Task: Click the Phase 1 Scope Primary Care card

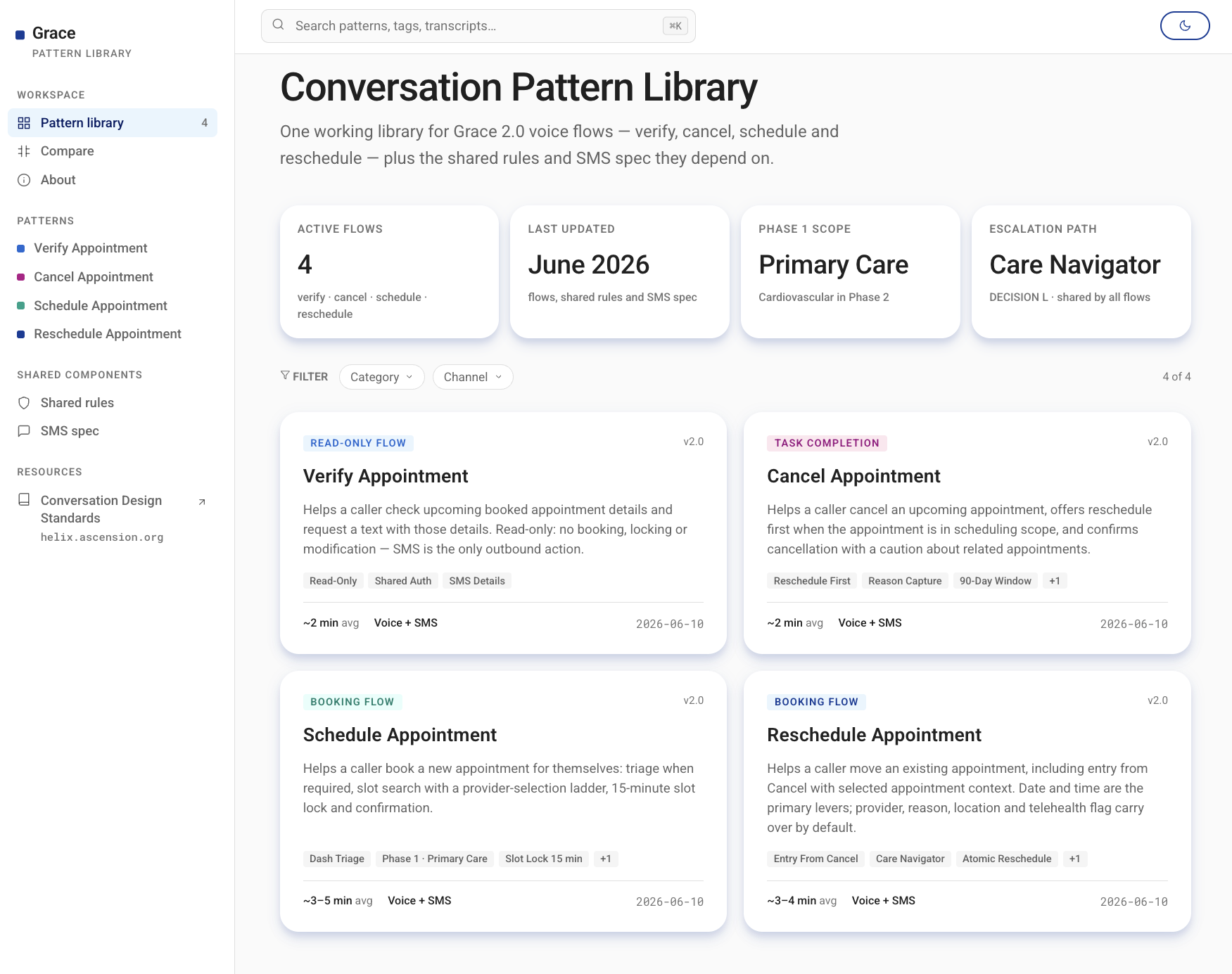Action: (x=851, y=272)
